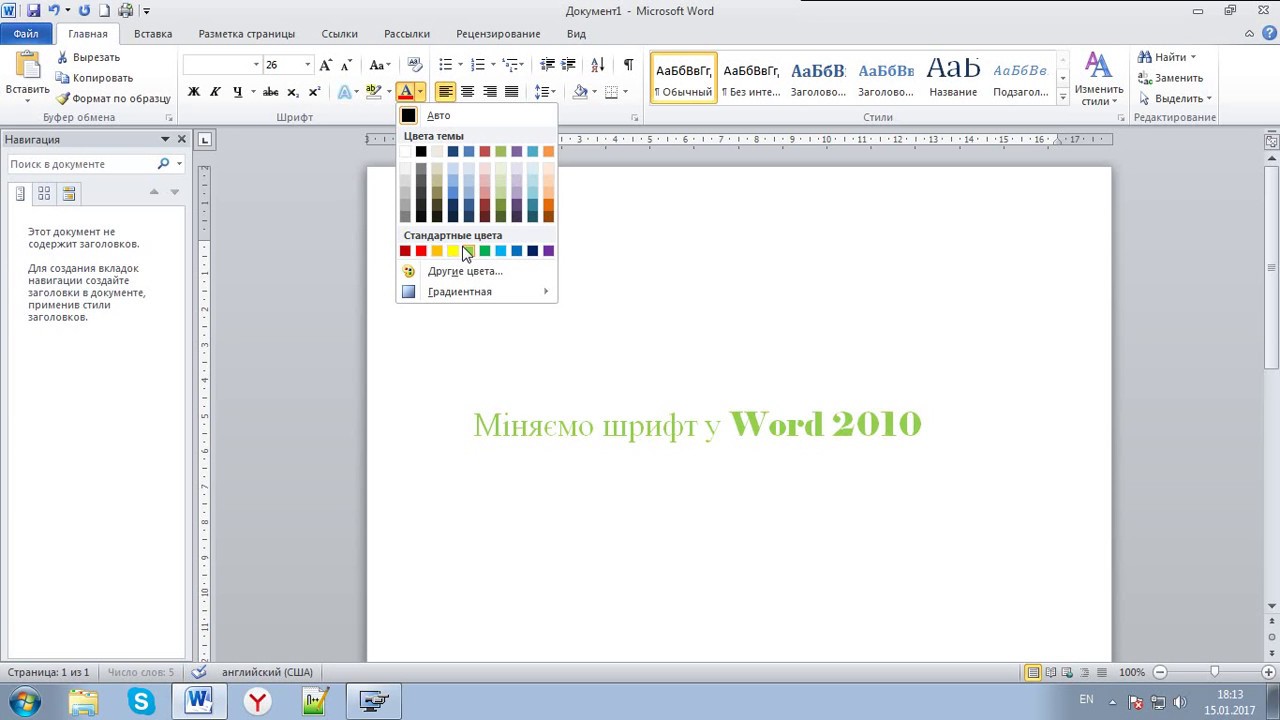
Task: Open the Найти (Find) dropdown arrow
Action: click(1192, 57)
